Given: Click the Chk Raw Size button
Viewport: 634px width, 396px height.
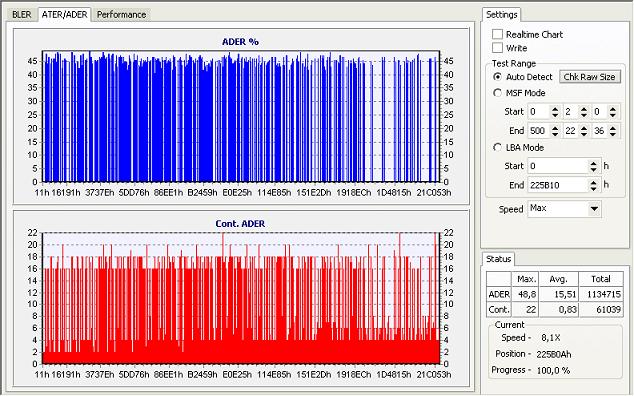Looking at the screenshot, I should 590,76.
